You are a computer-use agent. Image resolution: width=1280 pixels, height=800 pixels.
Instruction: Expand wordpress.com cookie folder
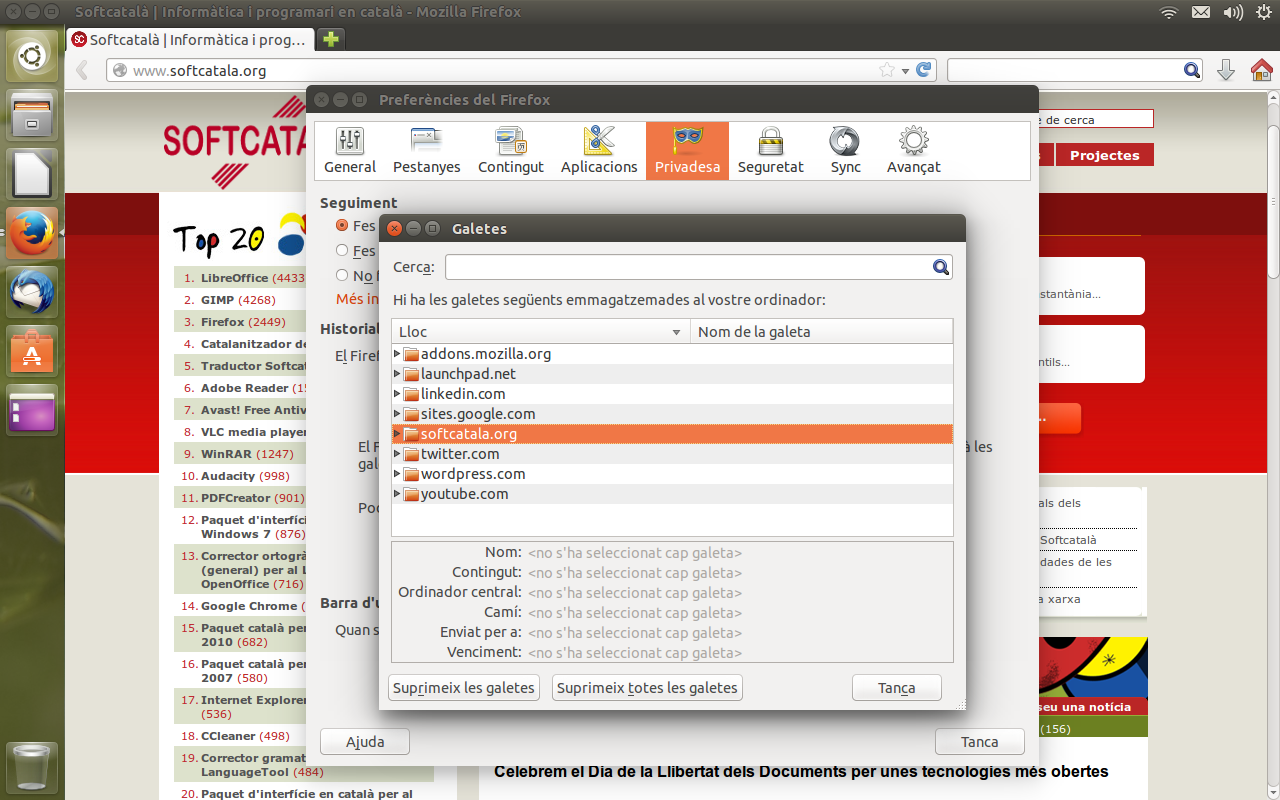pyautogui.click(x=397, y=473)
